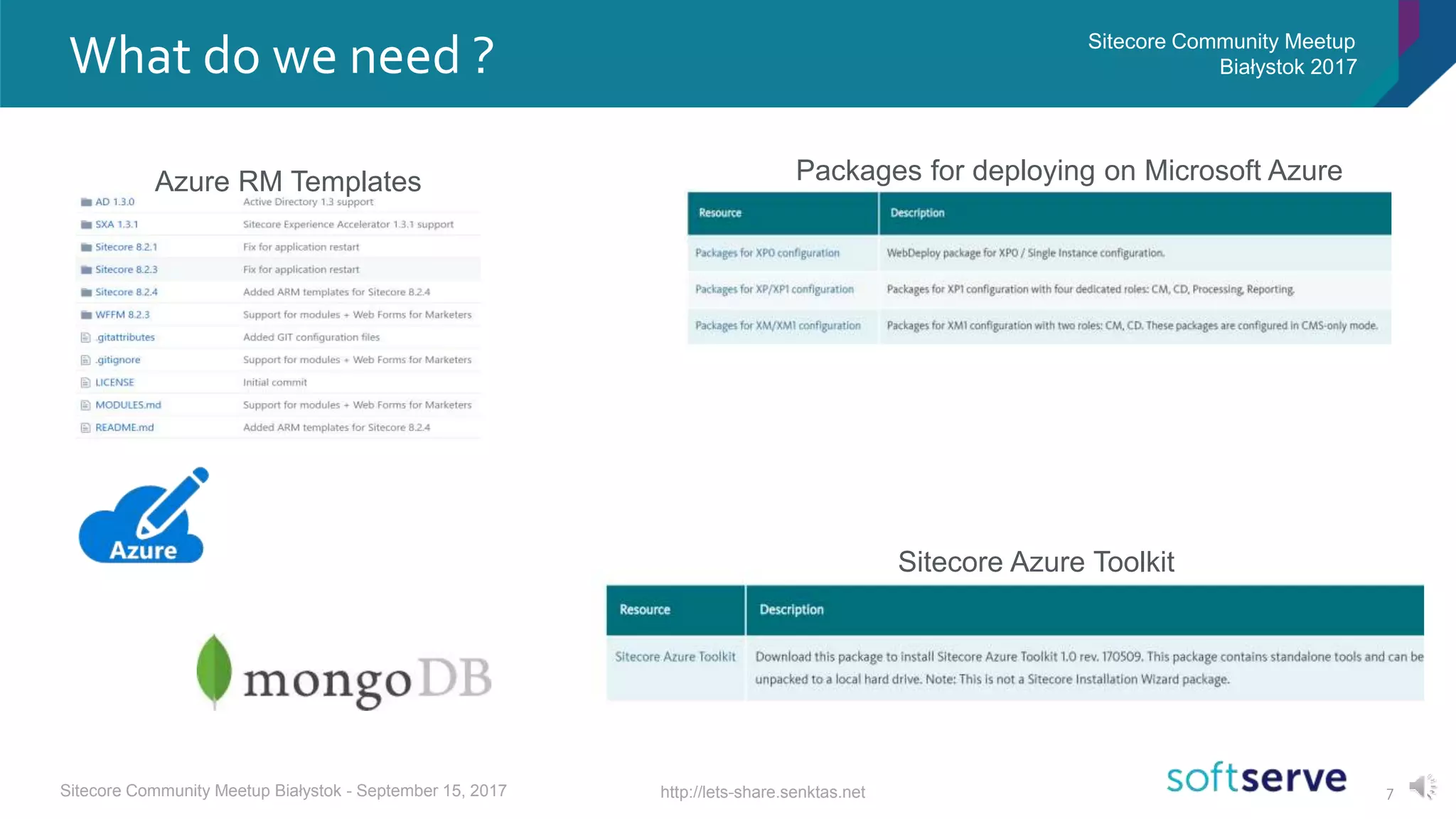Click the footer meetup date text
The height and width of the screenshot is (819, 1456).
[283, 791]
